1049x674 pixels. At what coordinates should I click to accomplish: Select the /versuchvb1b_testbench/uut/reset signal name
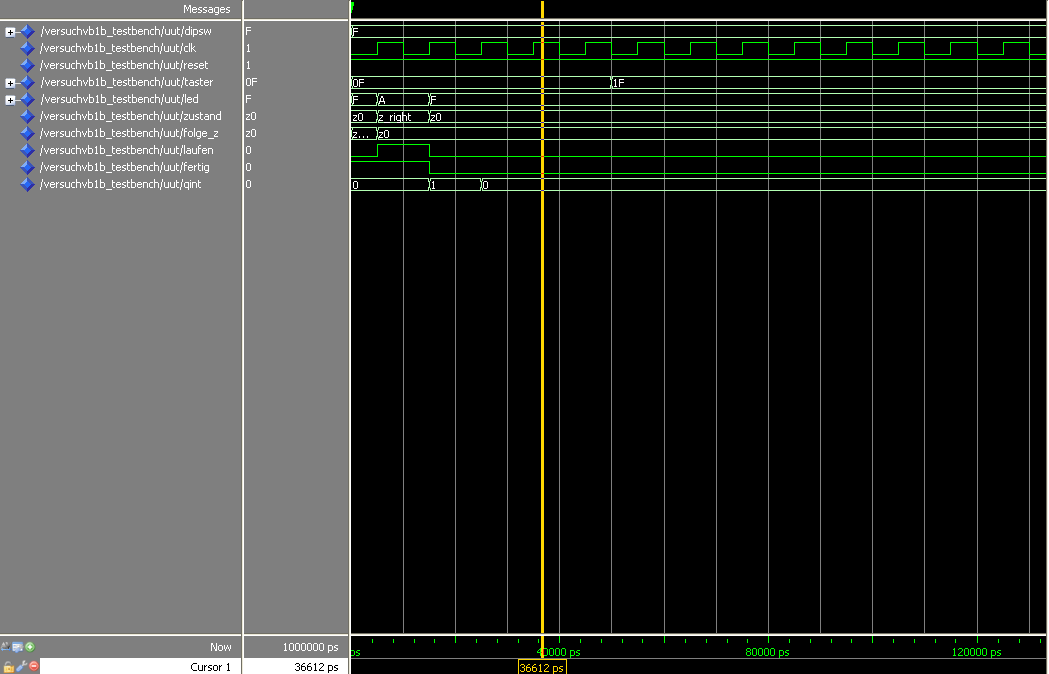(124, 66)
